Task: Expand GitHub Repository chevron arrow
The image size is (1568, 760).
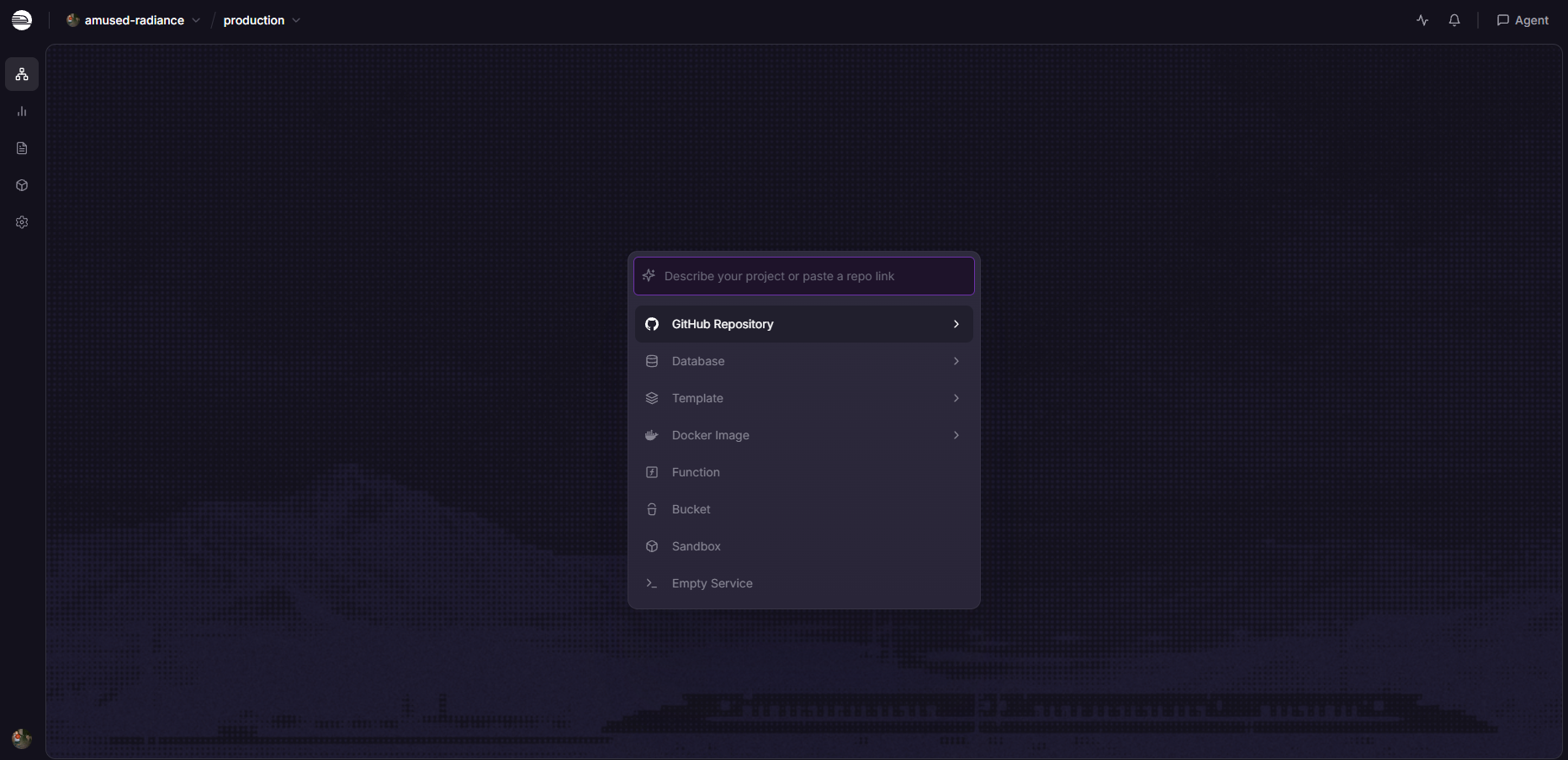Action: coord(956,324)
